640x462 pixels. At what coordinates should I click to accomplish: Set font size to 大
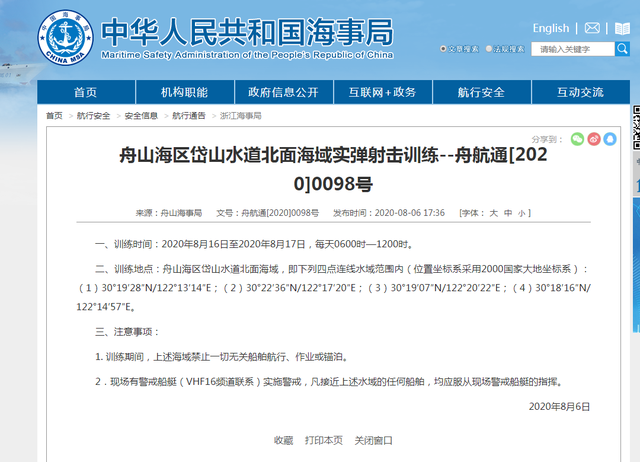[x=494, y=213]
